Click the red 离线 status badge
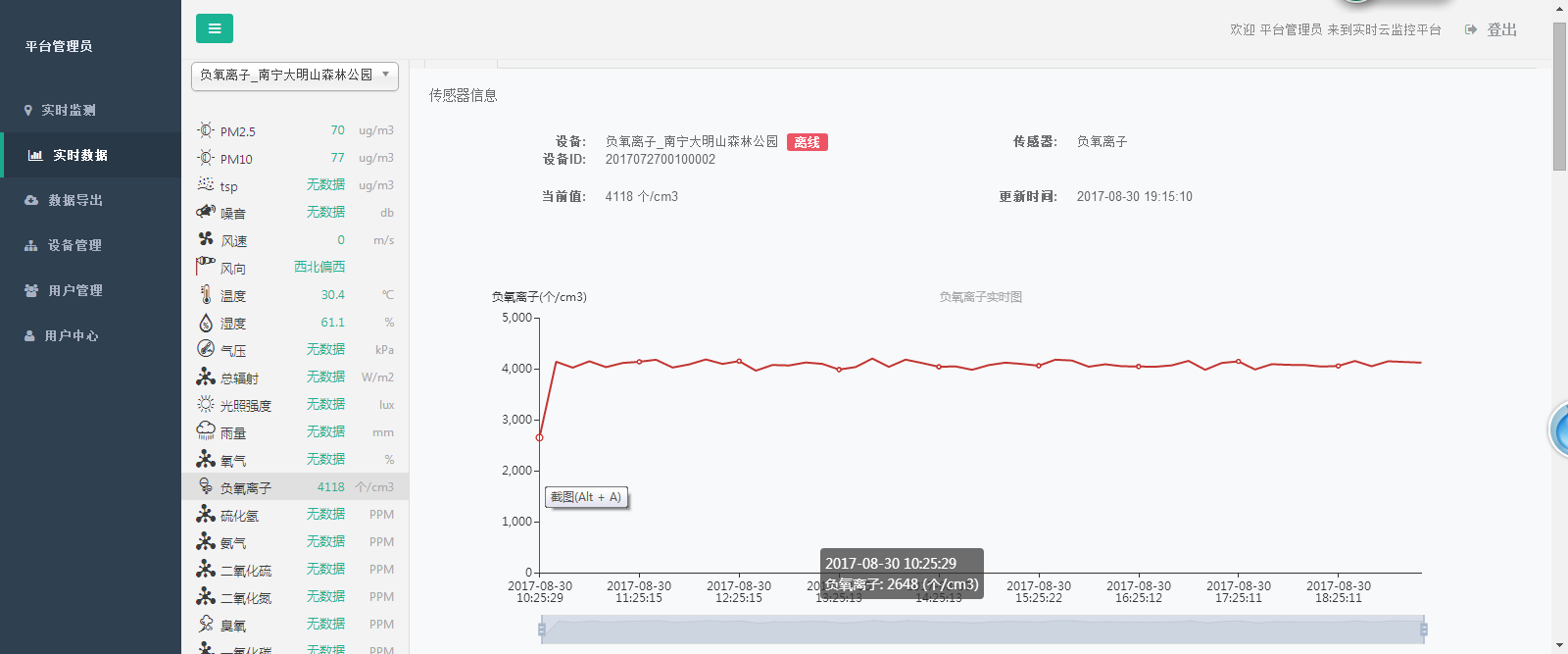1568x654 pixels. (x=807, y=142)
